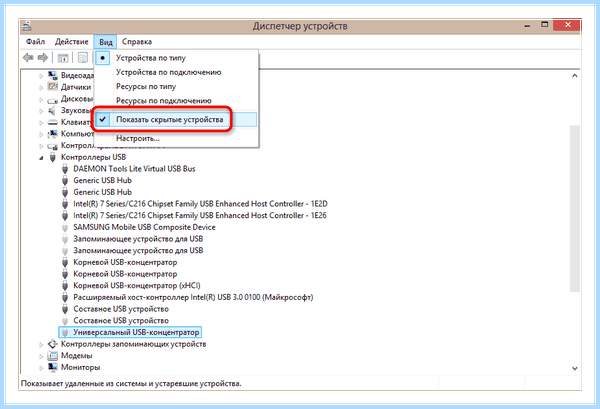Screen dimensions: 600x409
Task: Click the Клавиатуры keyboard category icon
Action: [52, 122]
